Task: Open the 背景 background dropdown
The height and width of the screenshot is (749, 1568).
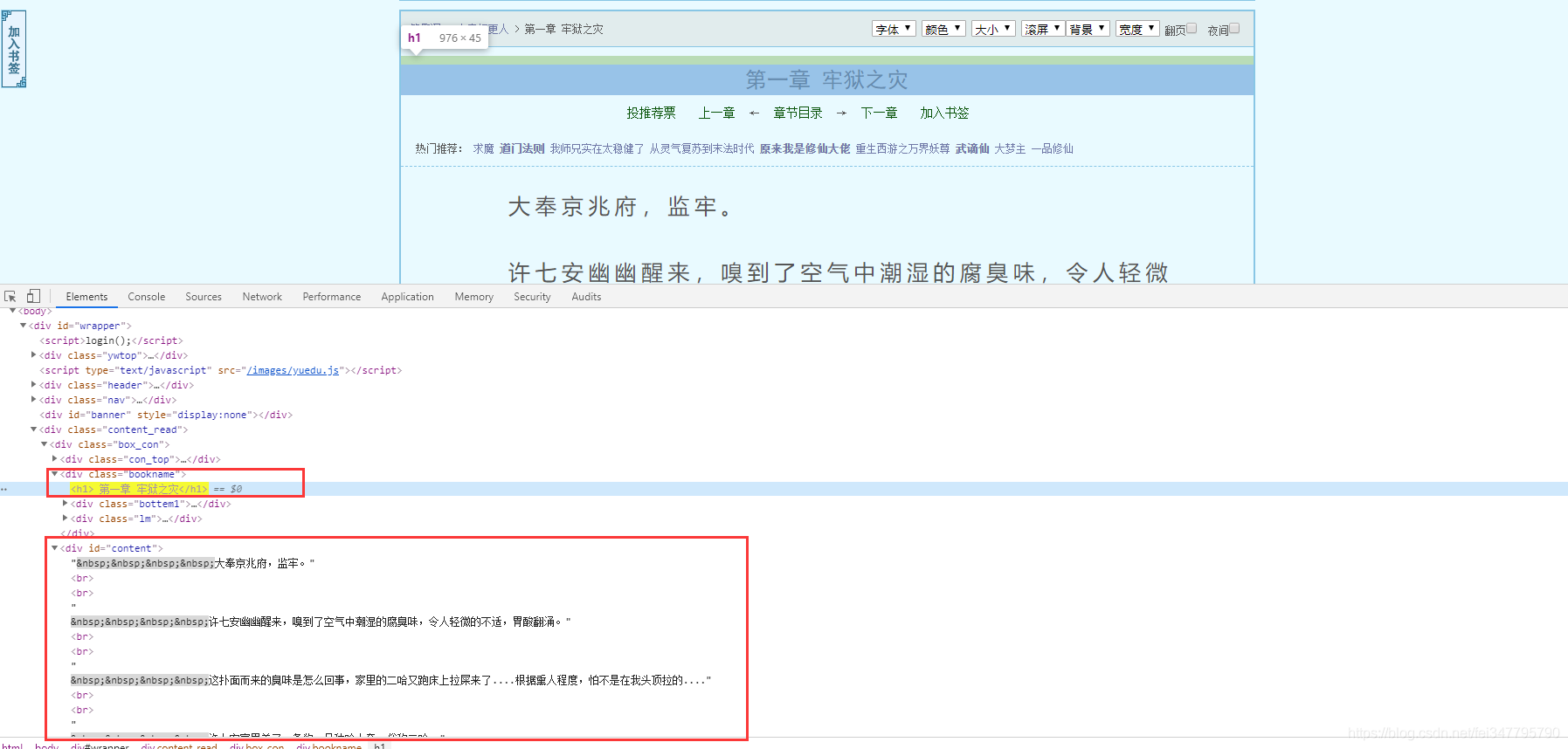Action: [x=1088, y=29]
